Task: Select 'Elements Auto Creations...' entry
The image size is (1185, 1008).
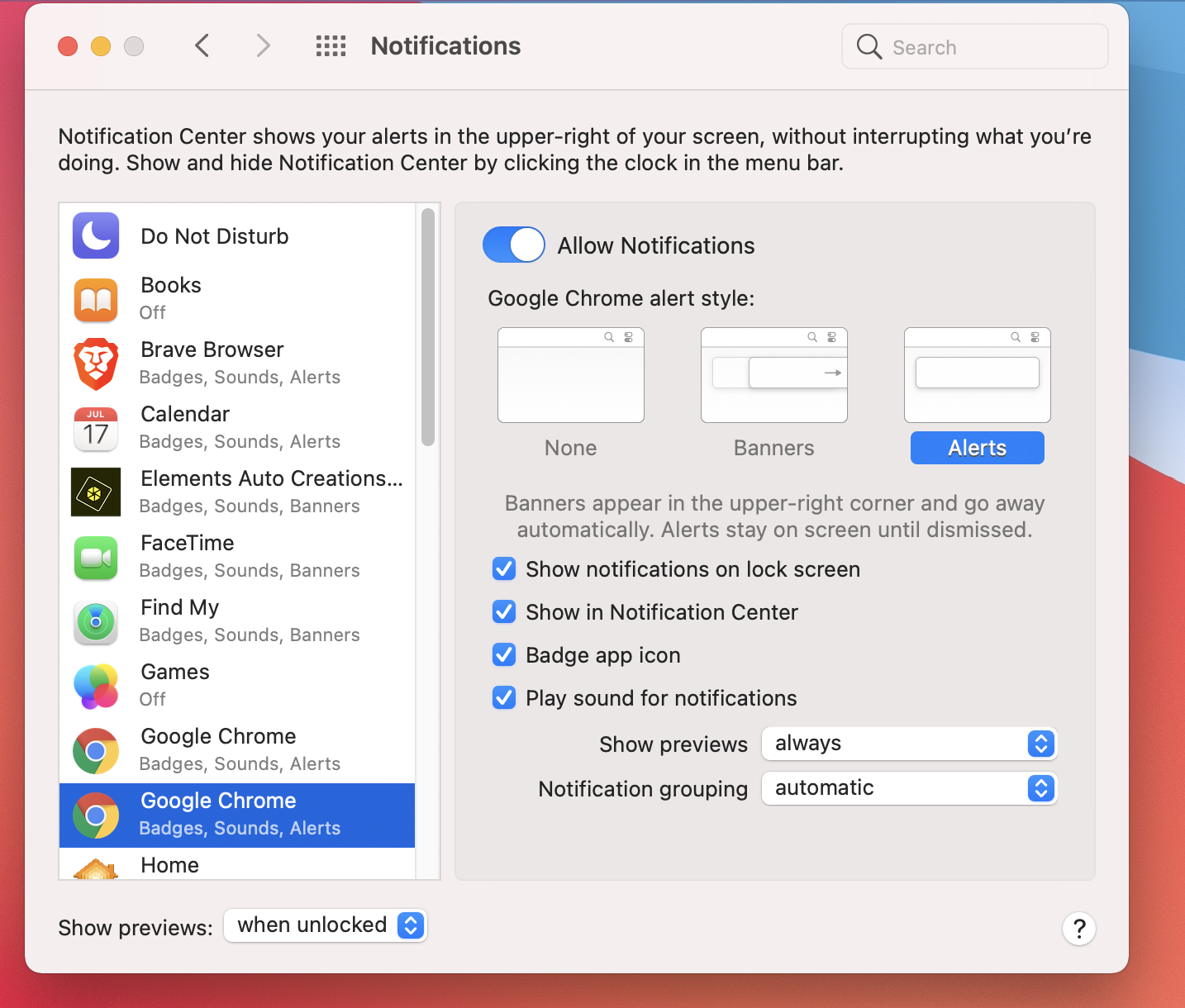Action: [272, 478]
